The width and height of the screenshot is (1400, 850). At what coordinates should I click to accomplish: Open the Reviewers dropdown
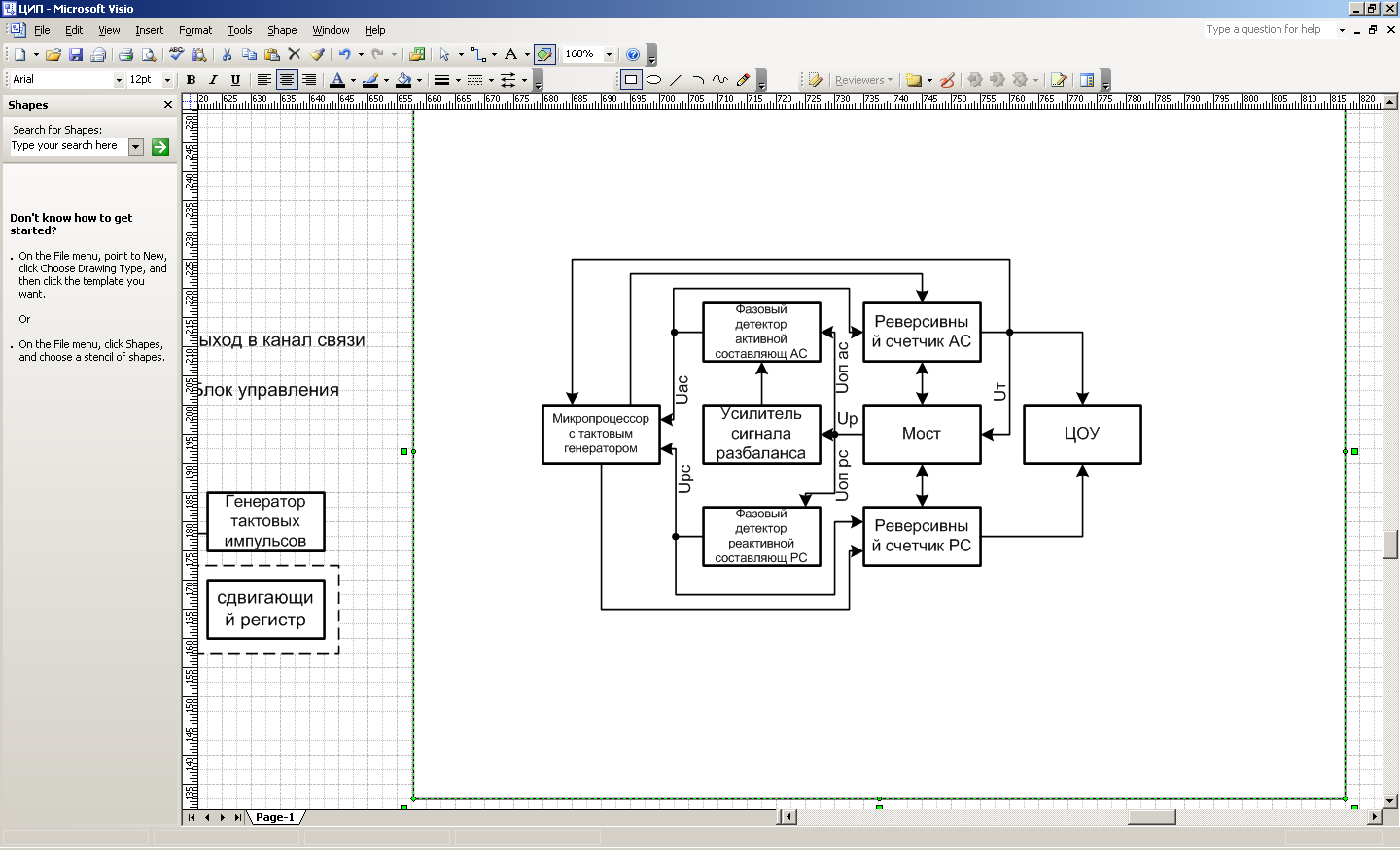tap(863, 80)
